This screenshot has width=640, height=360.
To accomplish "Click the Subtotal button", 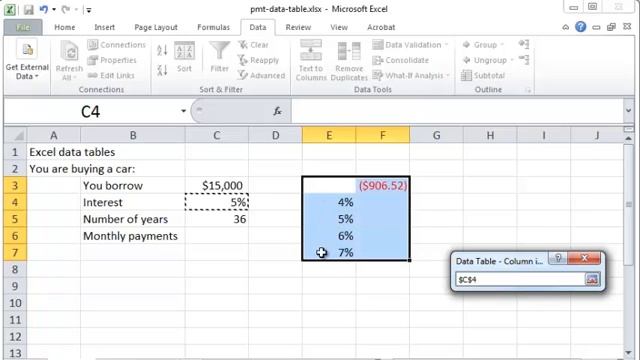I will point(483,76).
